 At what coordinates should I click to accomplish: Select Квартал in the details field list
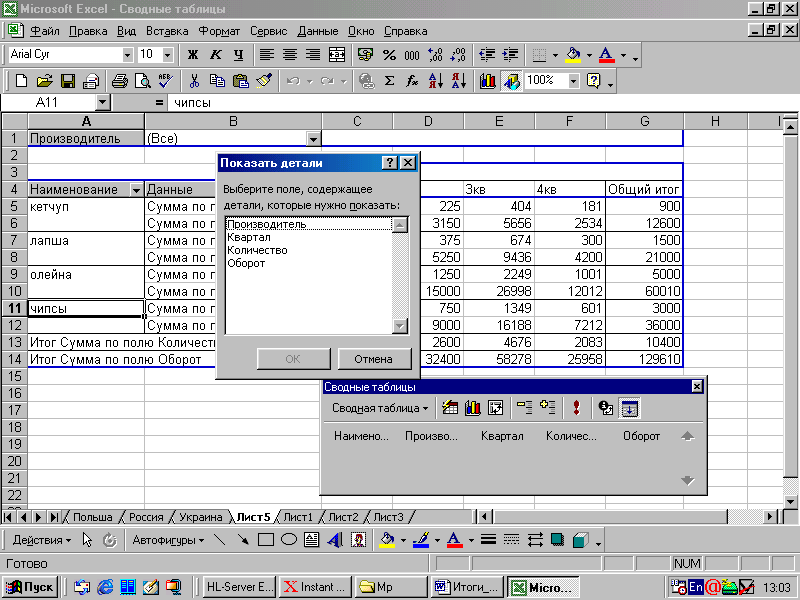point(248,237)
